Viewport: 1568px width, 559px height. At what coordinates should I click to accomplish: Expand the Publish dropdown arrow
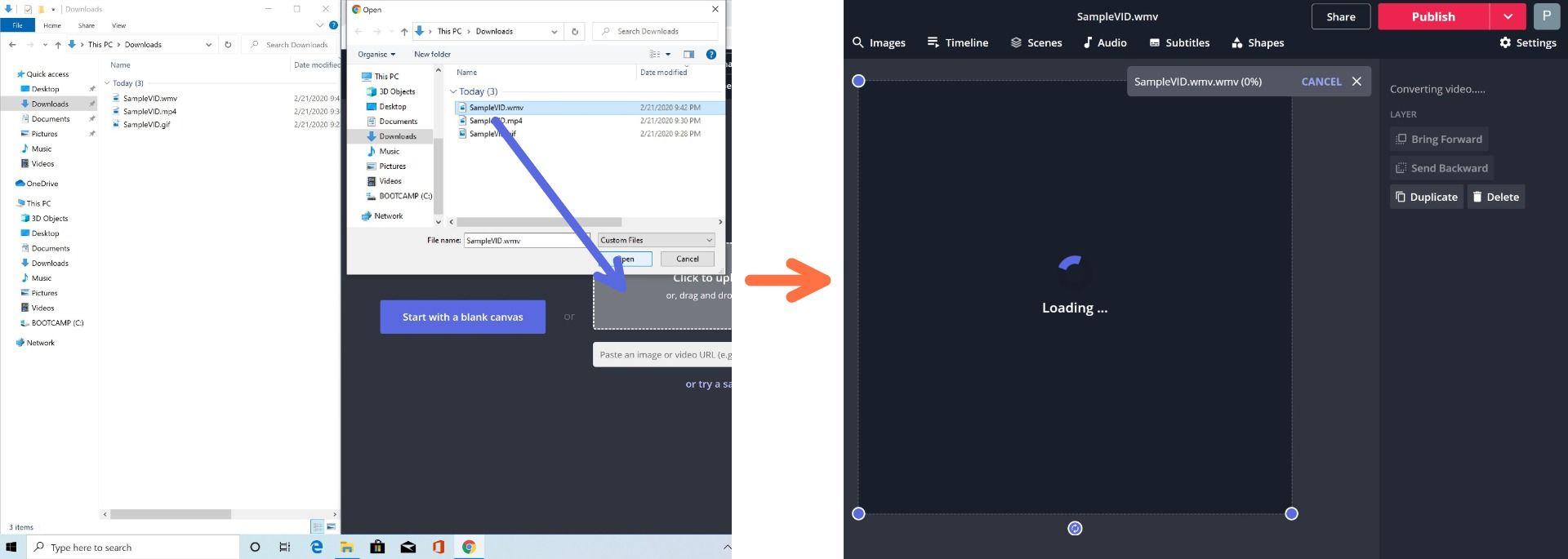1508,16
